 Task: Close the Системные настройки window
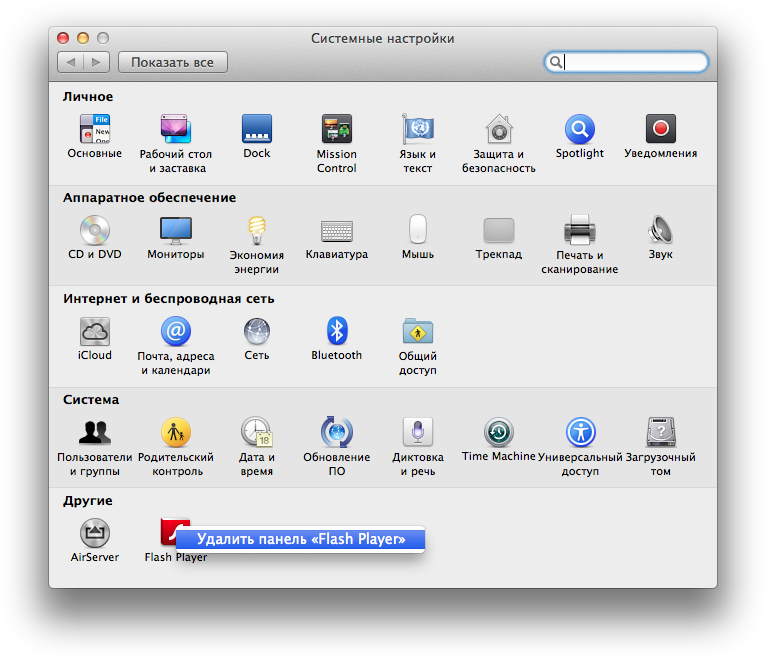pos(63,38)
